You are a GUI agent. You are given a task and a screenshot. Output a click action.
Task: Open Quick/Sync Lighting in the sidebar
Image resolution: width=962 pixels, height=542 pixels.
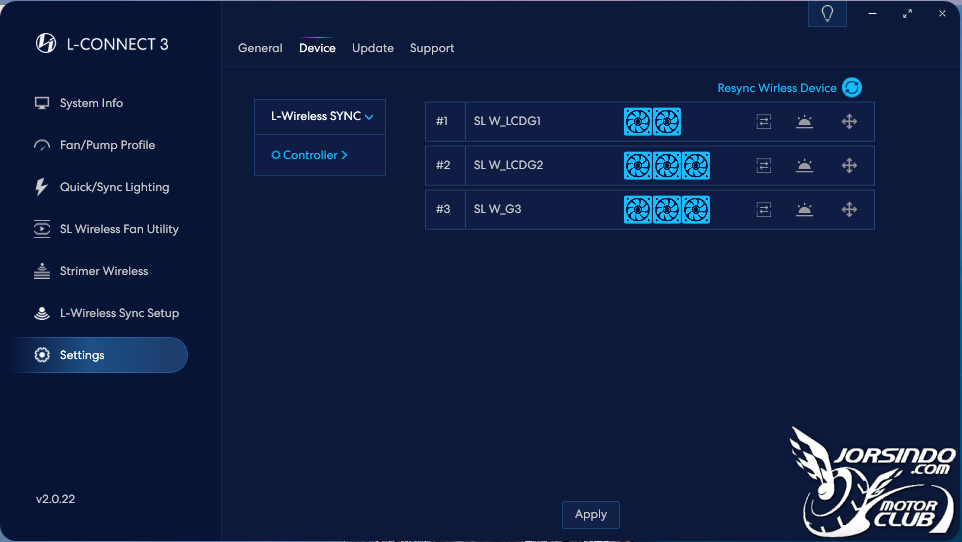(114, 187)
